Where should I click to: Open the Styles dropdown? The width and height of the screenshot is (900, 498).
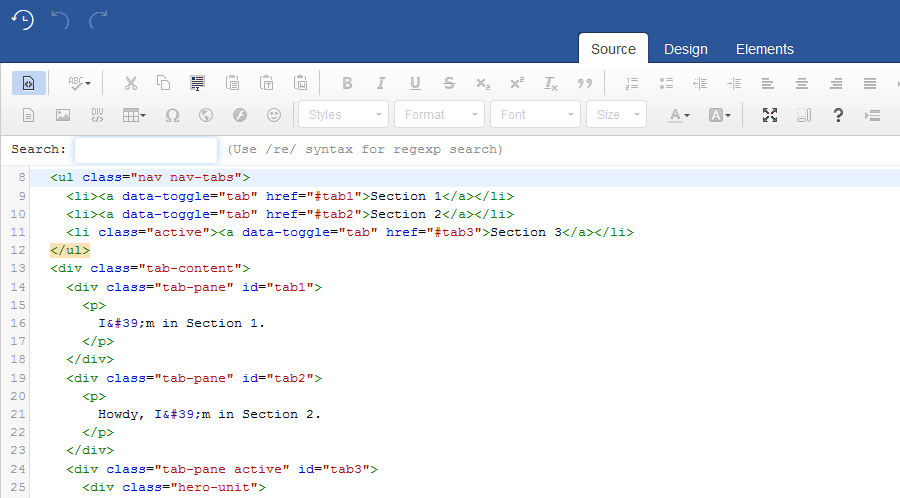pyautogui.click(x=343, y=115)
